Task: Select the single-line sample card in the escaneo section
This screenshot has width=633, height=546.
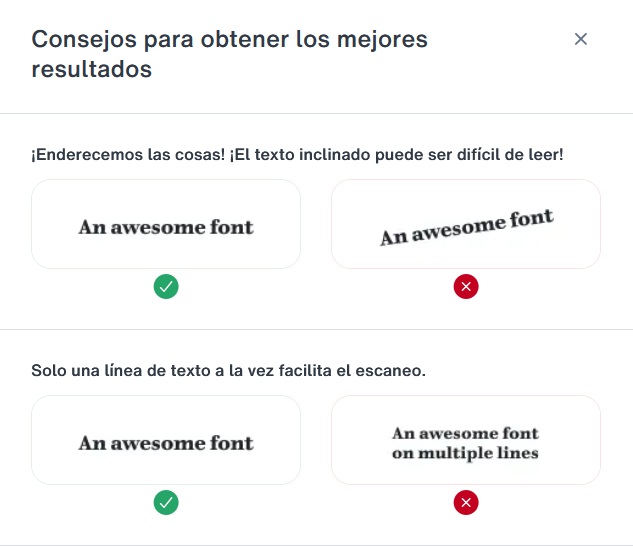Action: (x=166, y=440)
